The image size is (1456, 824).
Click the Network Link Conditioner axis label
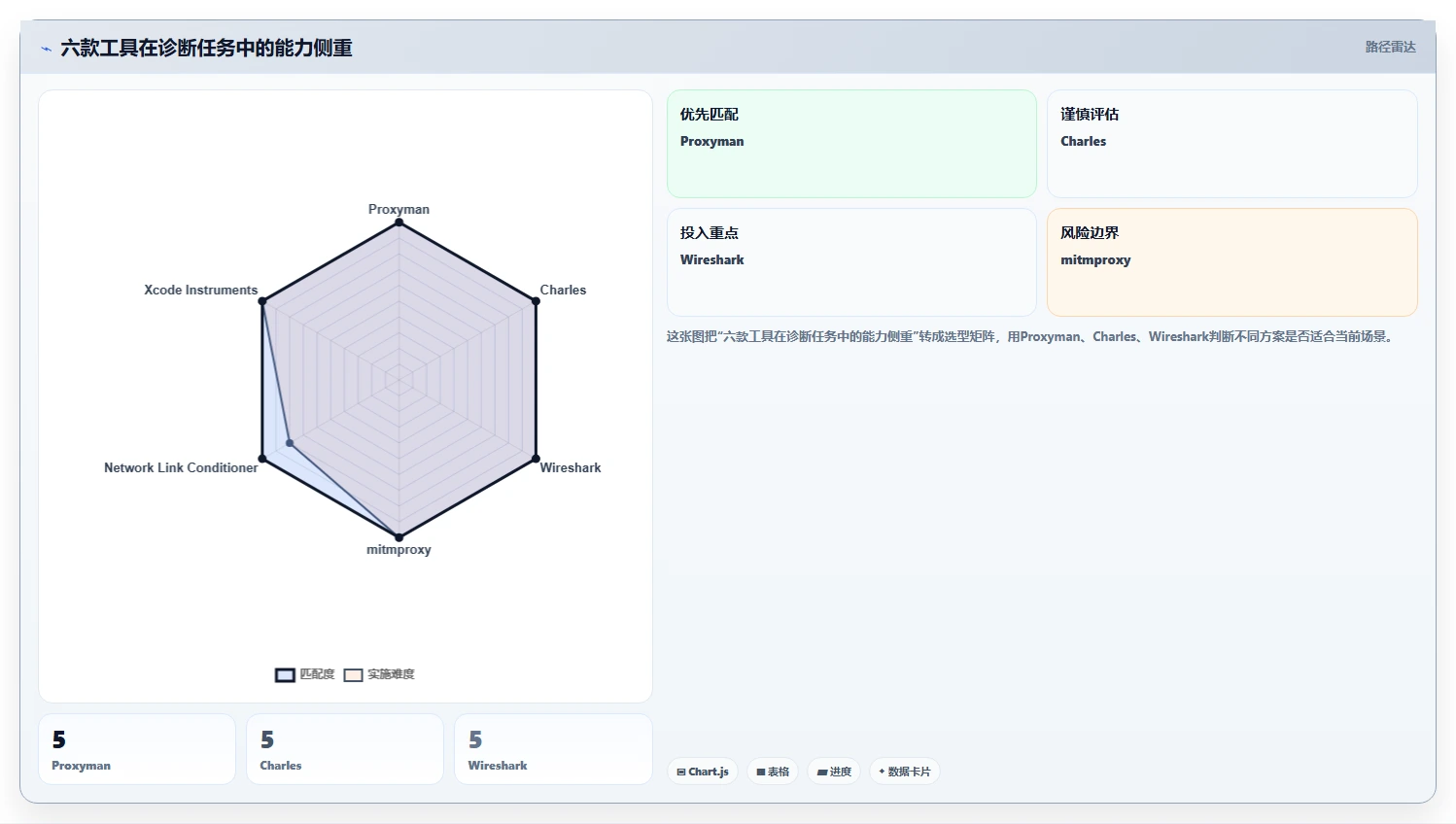181,467
